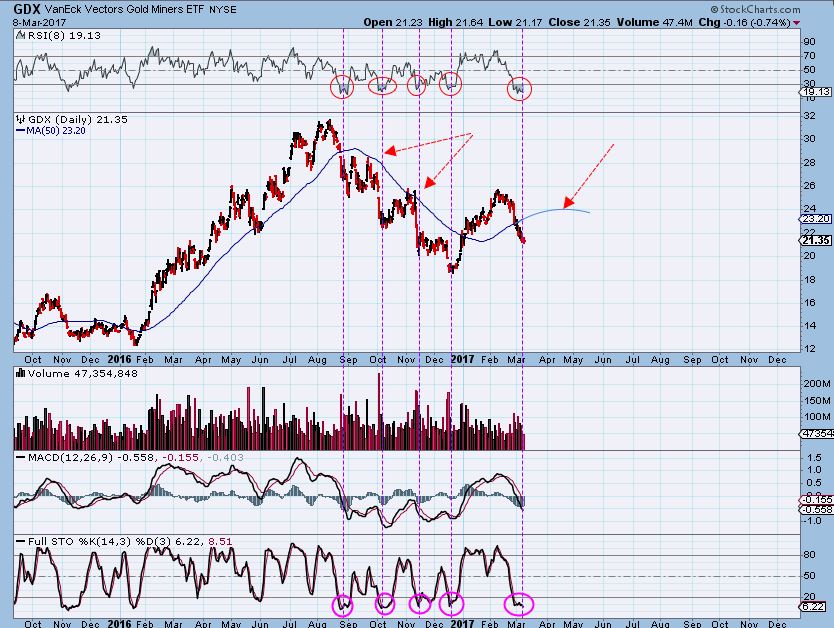Image resolution: width=834 pixels, height=628 pixels.
Task: Click the Volume 47.4M header value
Action: pos(655,23)
